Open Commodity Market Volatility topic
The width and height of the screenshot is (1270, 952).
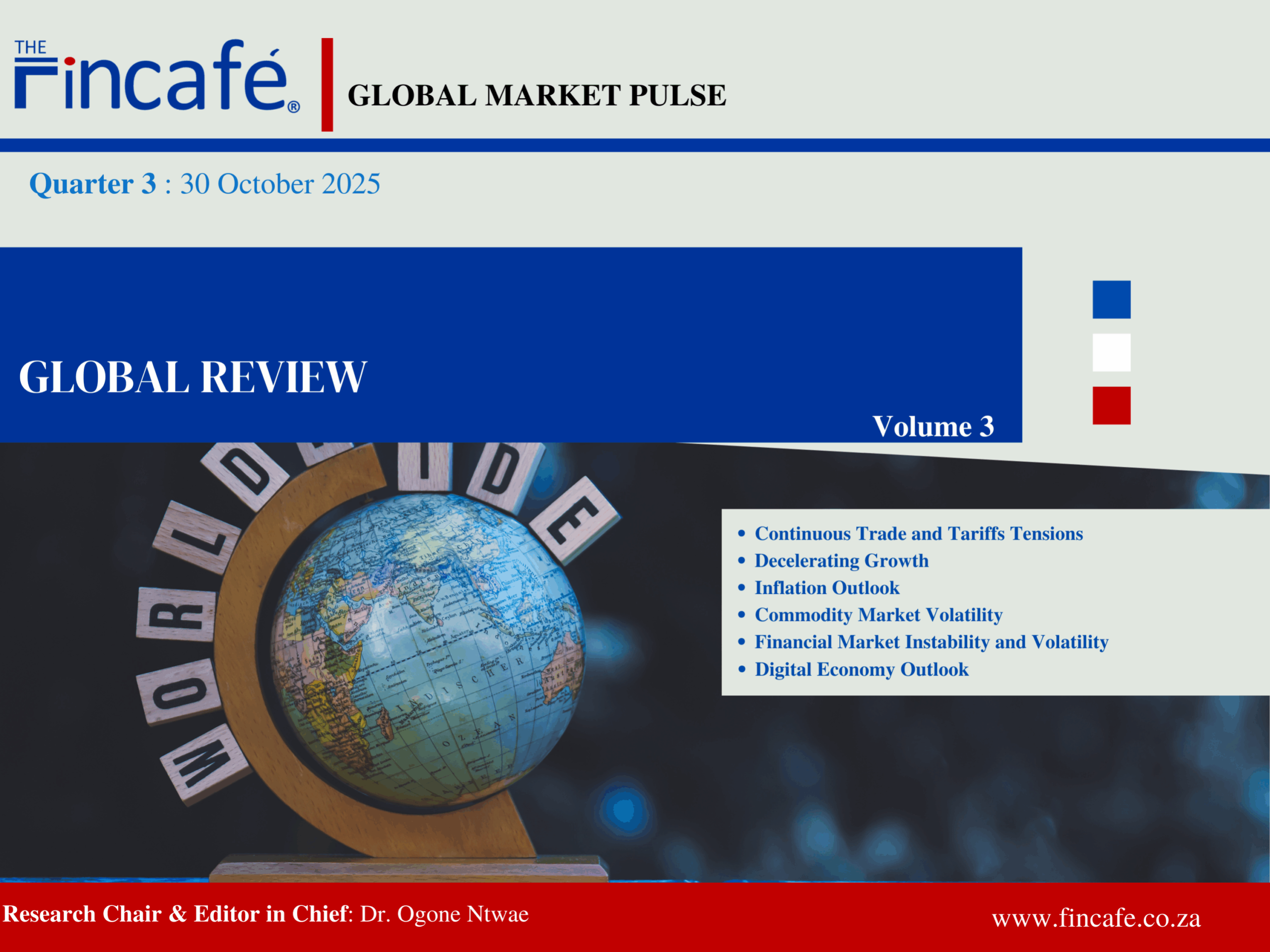pyautogui.click(x=878, y=615)
